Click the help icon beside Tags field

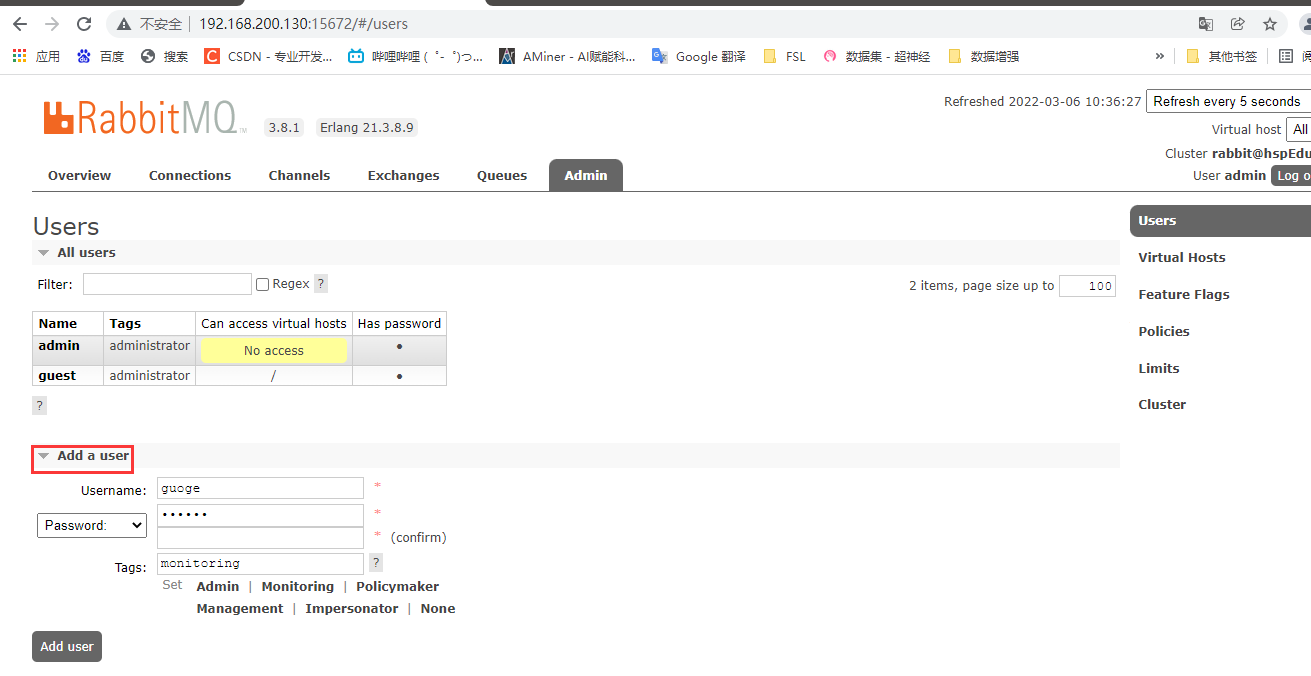[376, 563]
